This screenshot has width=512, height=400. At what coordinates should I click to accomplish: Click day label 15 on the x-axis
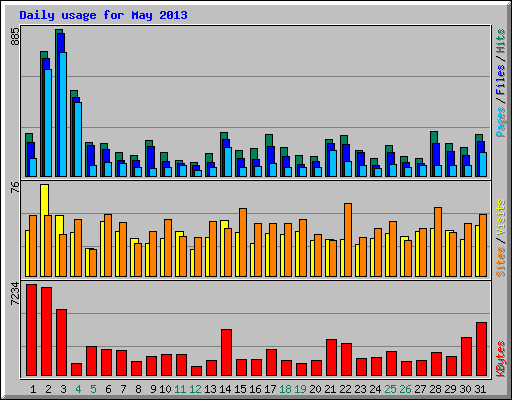point(240,389)
